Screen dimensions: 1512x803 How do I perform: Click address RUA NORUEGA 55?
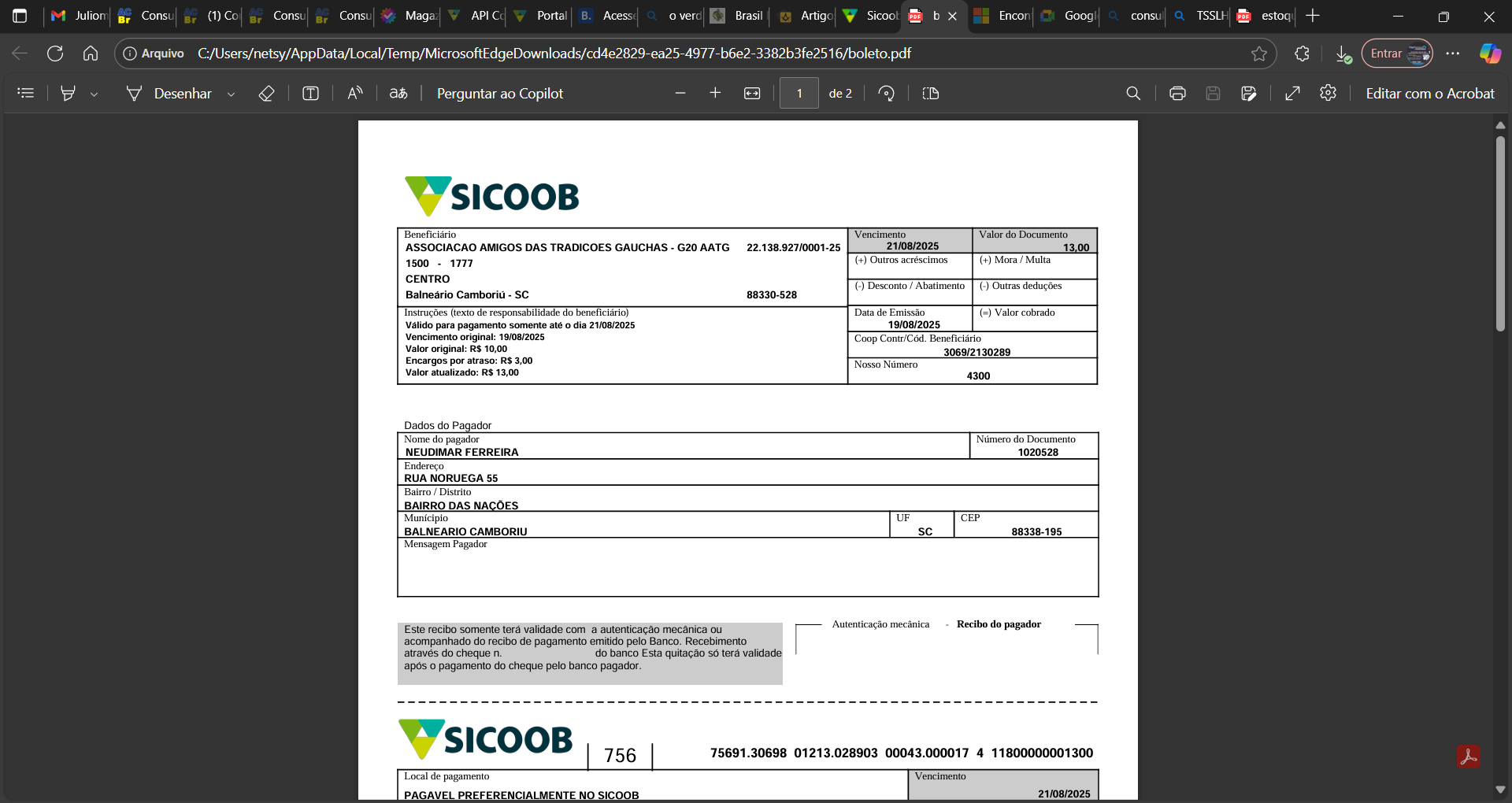pos(450,479)
